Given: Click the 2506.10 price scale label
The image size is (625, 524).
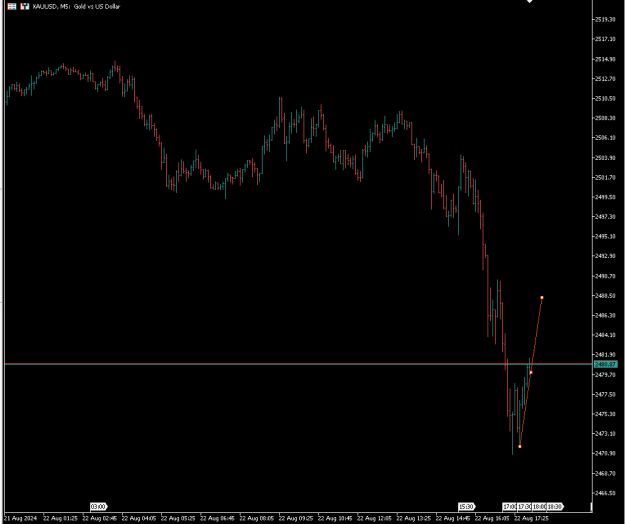Looking at the screenshot, I should [x=605, y=137].
